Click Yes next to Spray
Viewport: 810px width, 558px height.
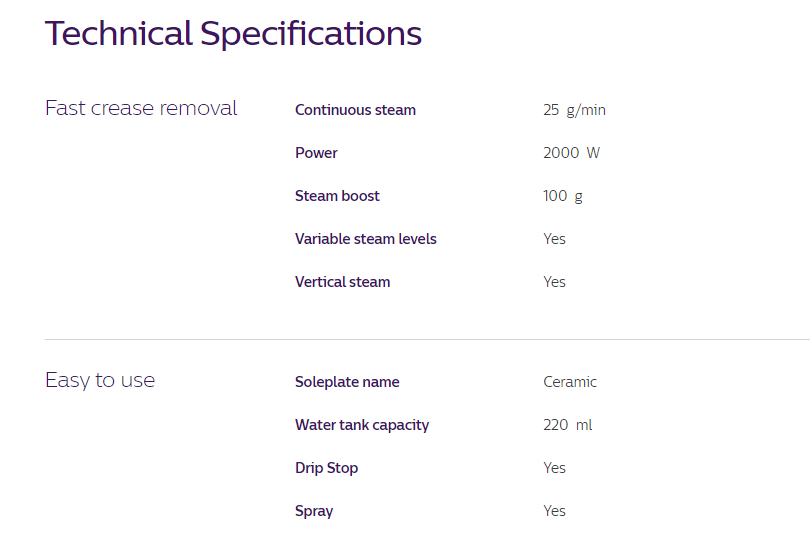coord(554,510)
